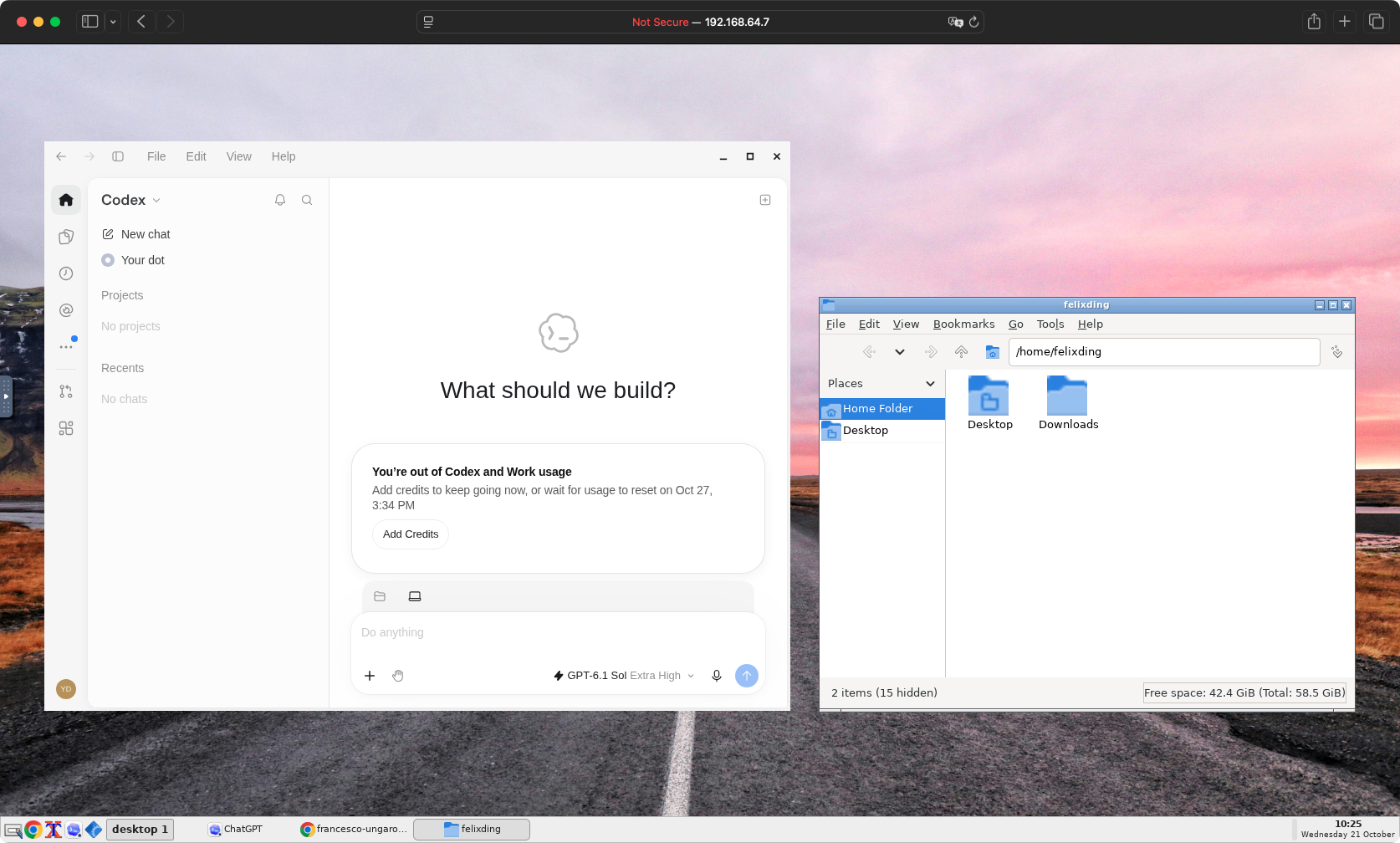Click the history clock icon in the Codex sidebar
Screen dimensions: 1400x843
point(66,273)
